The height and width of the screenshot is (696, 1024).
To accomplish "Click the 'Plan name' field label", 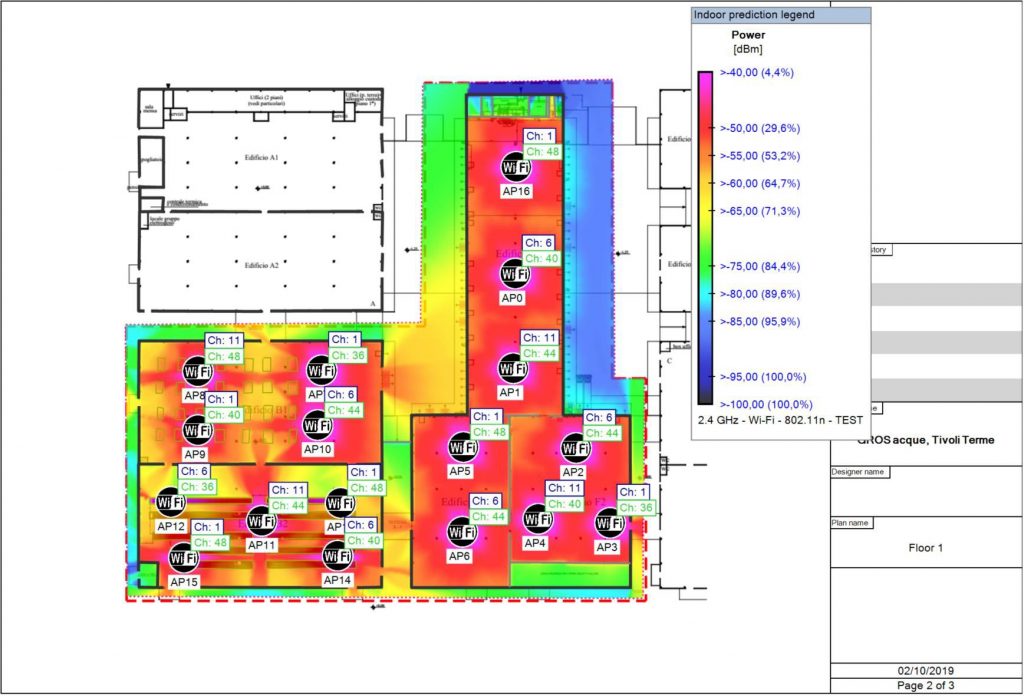I will (x=850, y=523).
